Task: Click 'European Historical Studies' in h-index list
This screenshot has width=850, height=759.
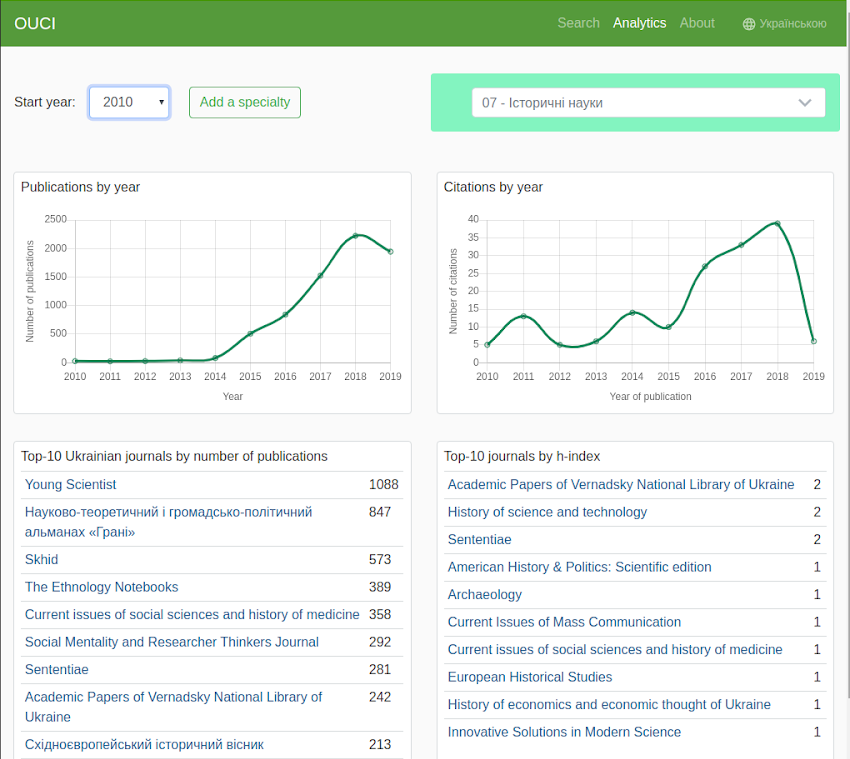Action: [x=529, y=677]
